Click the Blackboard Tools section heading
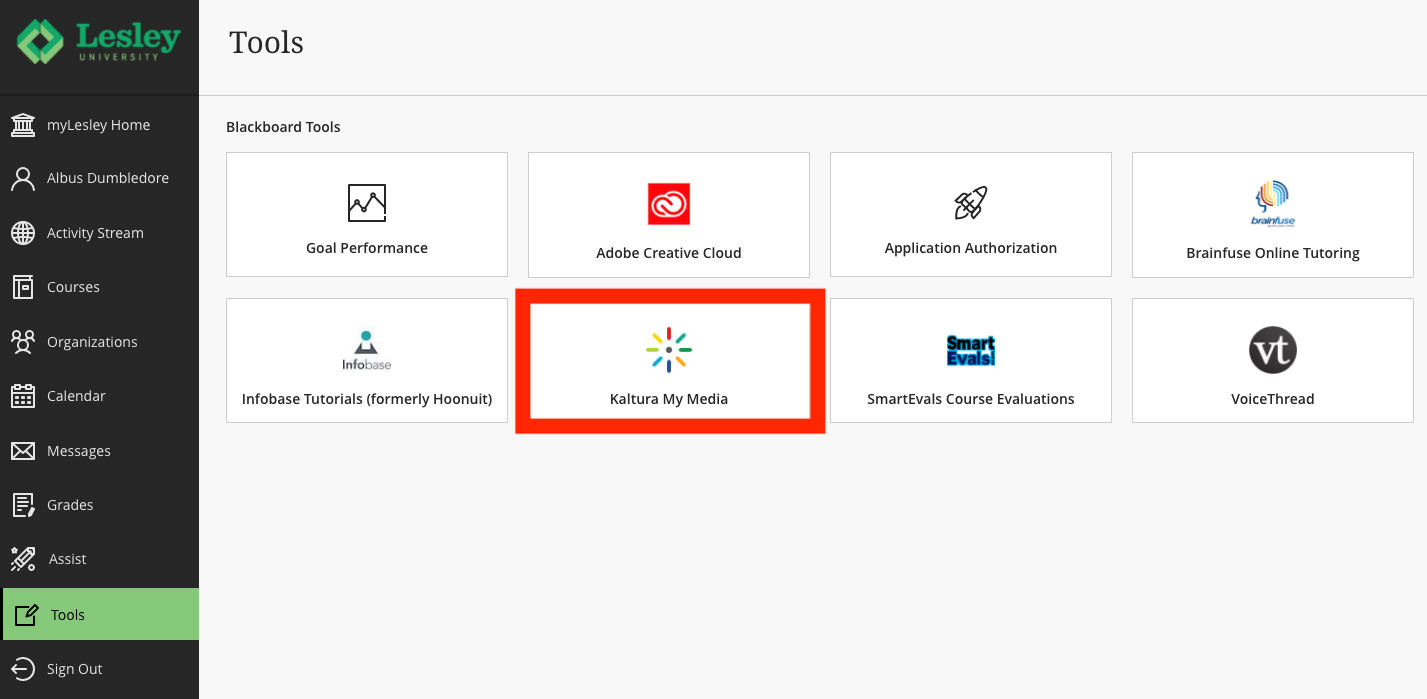The height and width of the screenshot is (699, 1427). coord(283,127)
